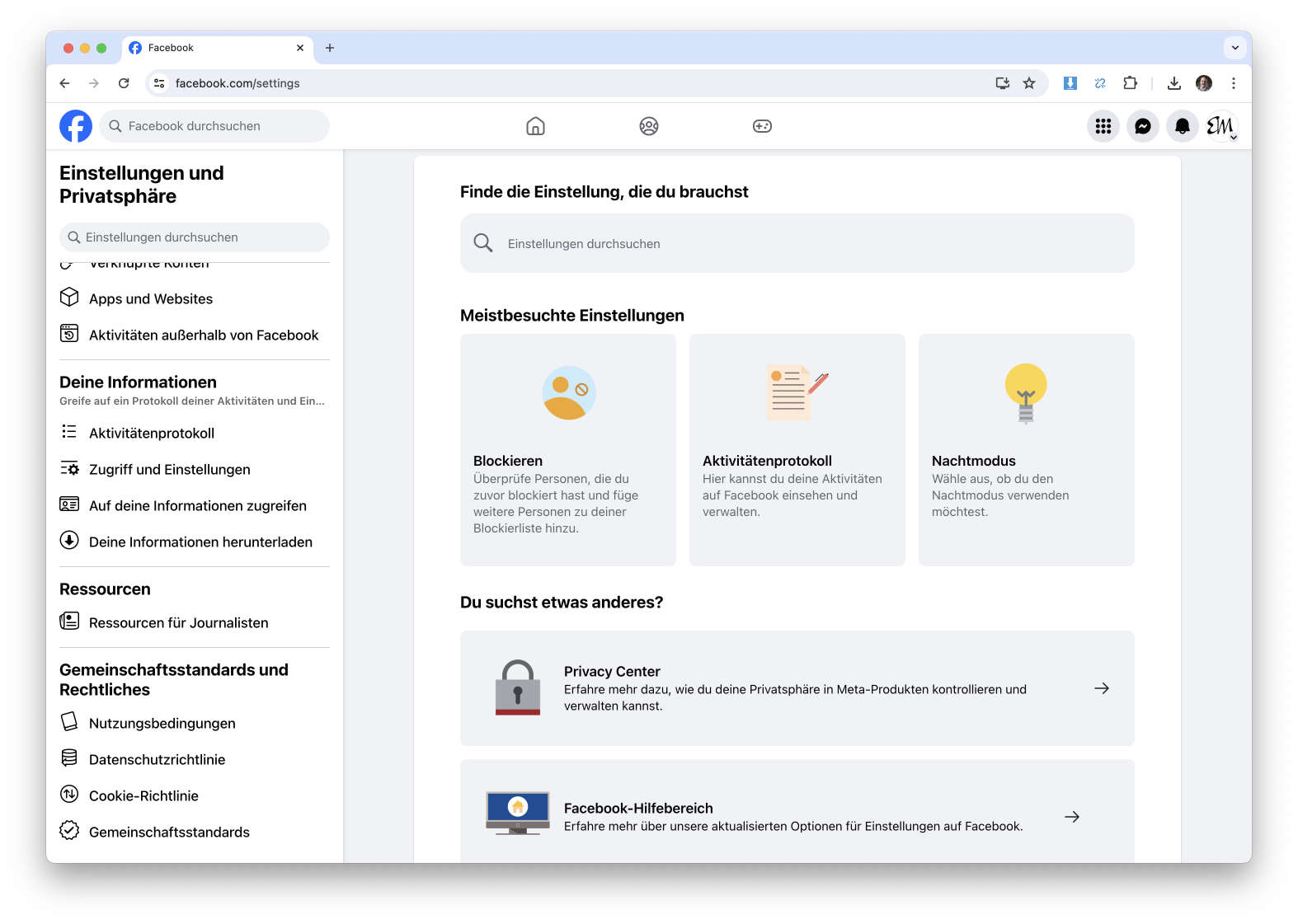The image size is (1298, 924).
Task: Open the Blockieren settings card
Action: (x=567, y=450)
